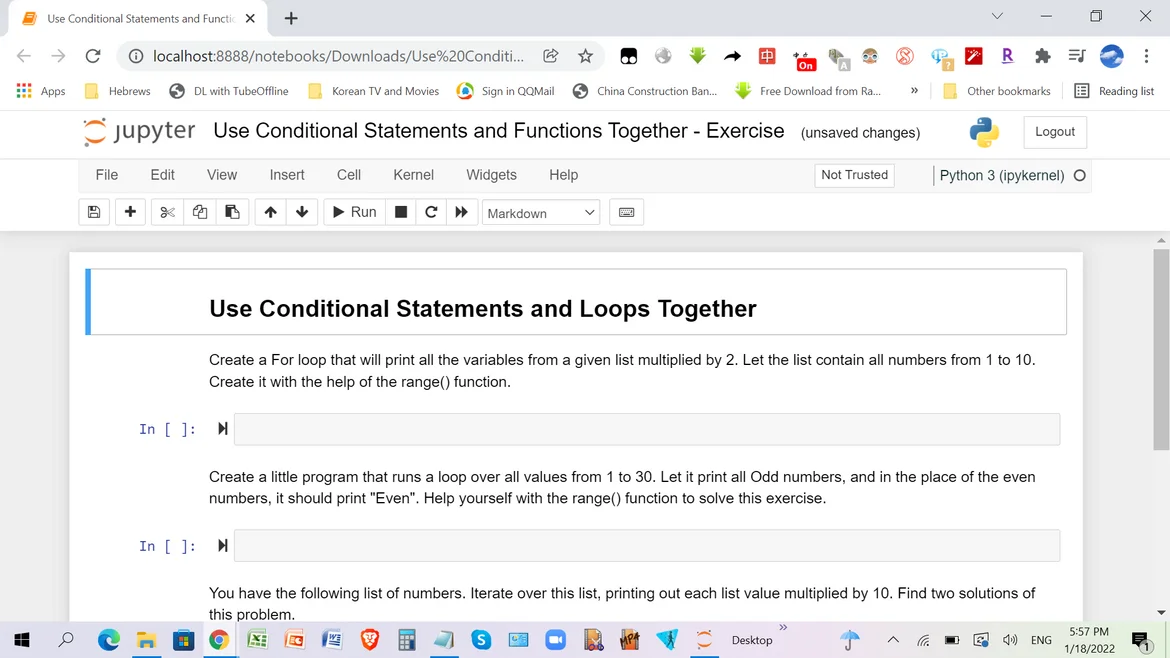Show hidden system tray icons
Viewport: 1170px width, 658px height.
pyautogui.click(x=893, y=640)
